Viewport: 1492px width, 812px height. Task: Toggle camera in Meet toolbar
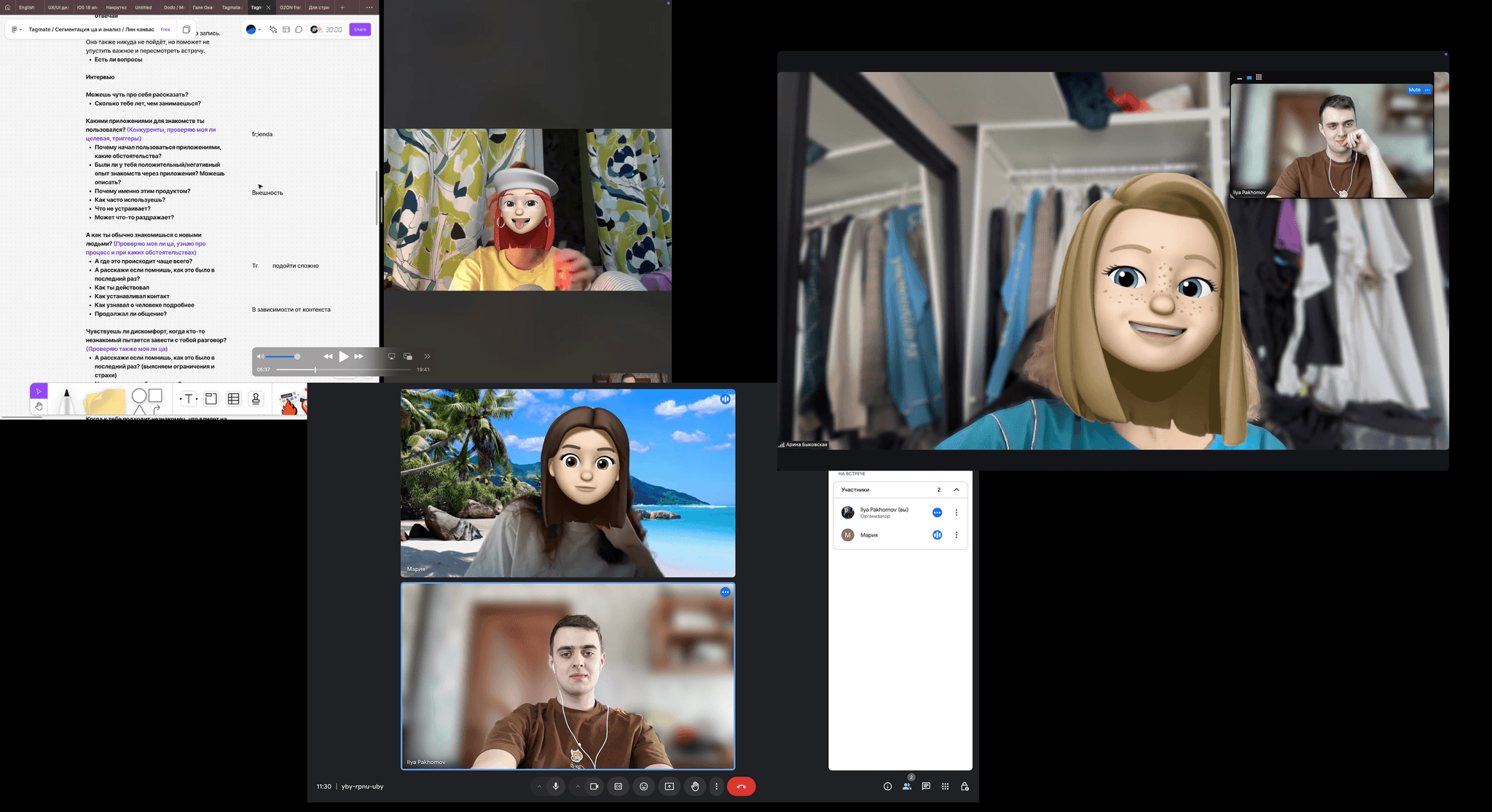click(594, 787)
